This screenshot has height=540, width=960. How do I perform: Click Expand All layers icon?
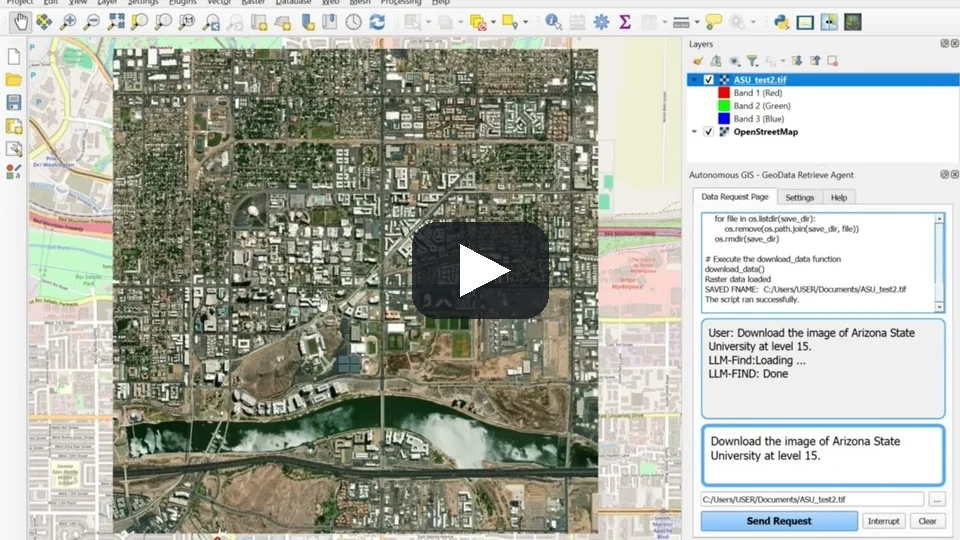797,61
